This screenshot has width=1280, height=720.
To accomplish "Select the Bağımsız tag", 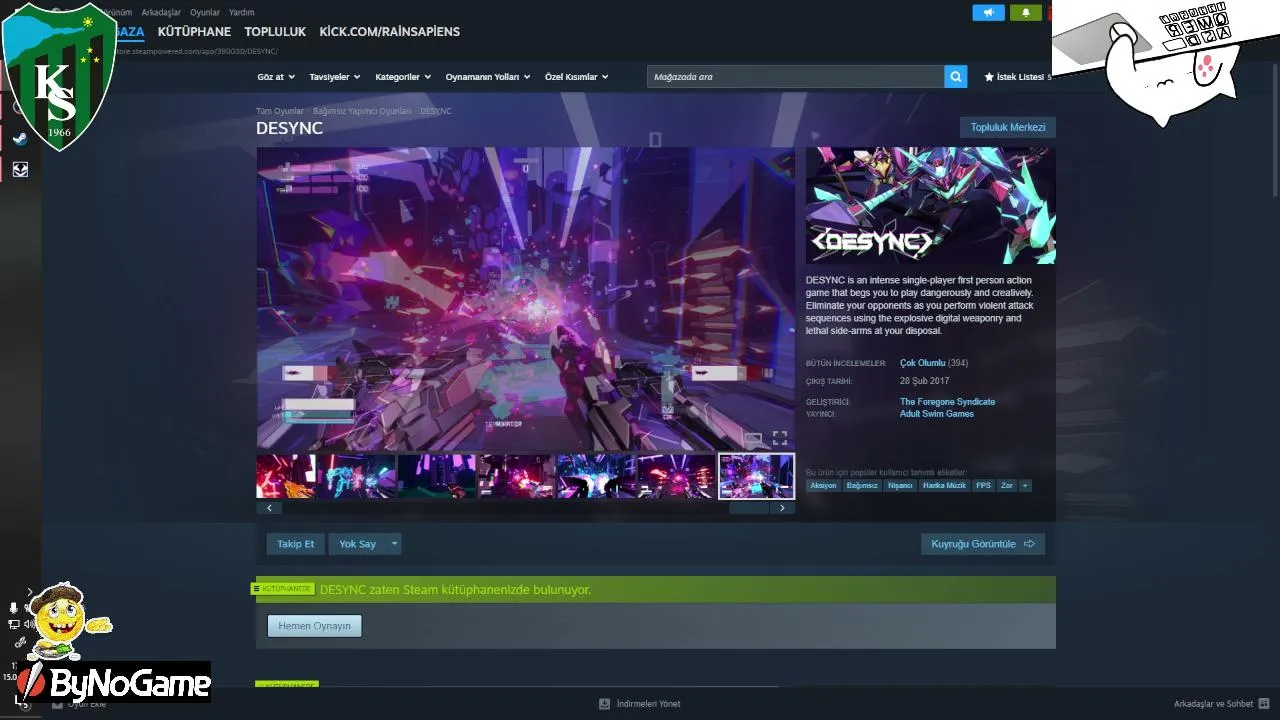I will [862, 486].
